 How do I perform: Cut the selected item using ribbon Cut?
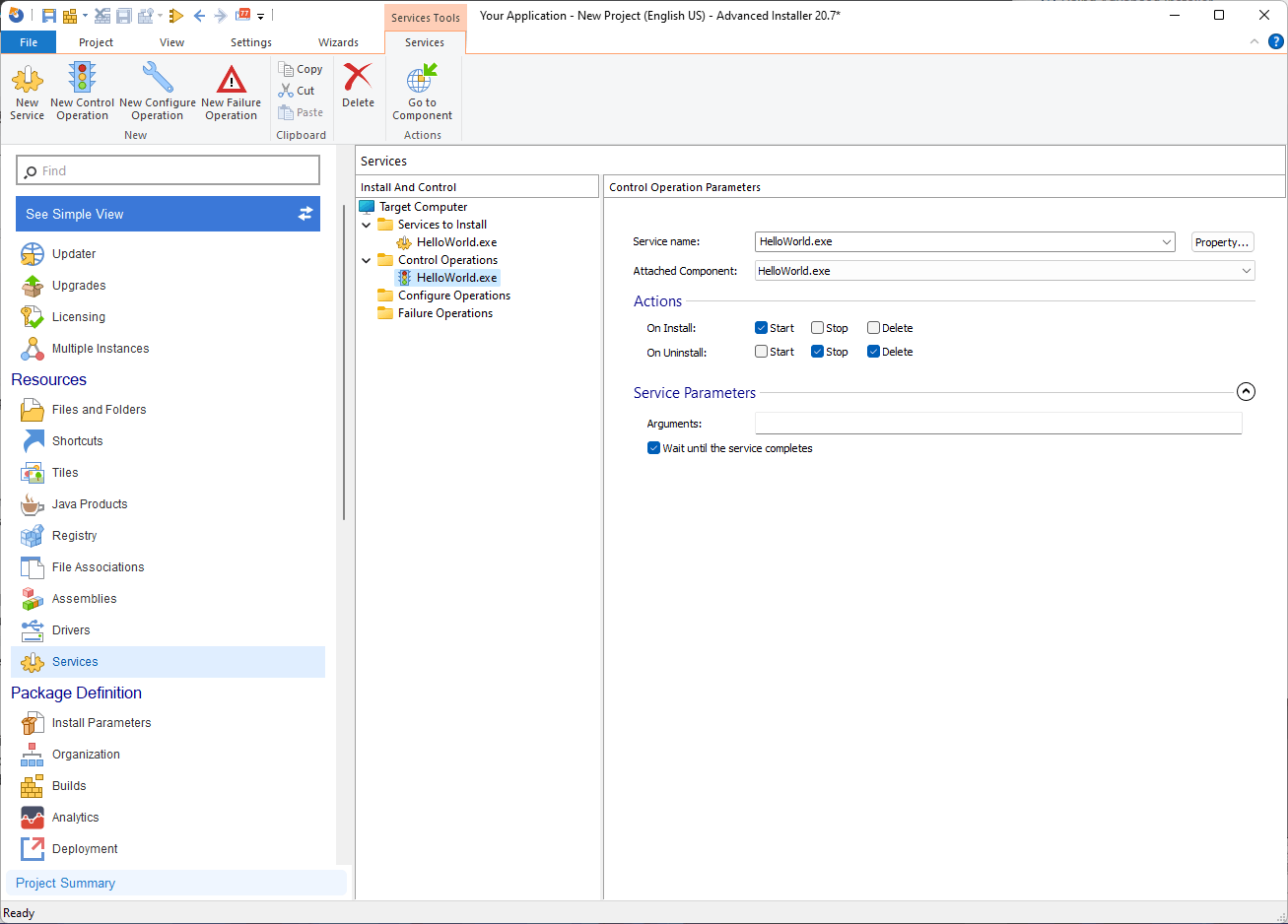297,91
